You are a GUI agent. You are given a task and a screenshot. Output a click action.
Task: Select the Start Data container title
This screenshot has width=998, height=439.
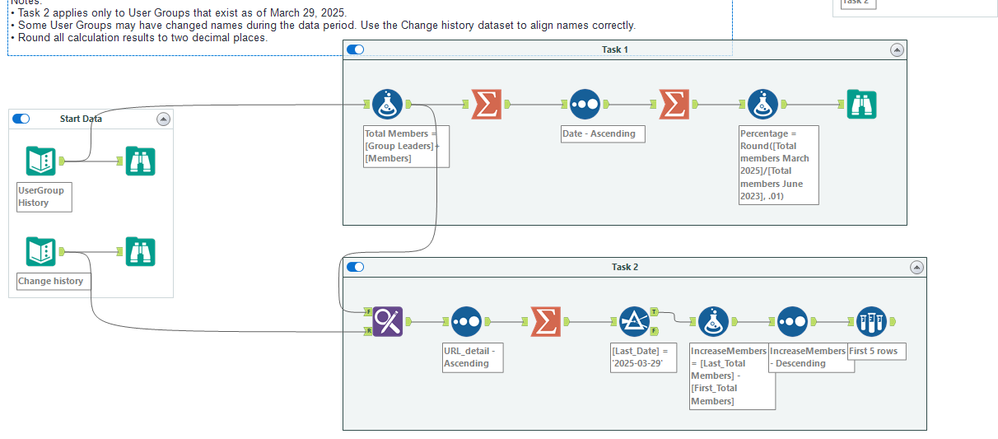coord(81,118)
